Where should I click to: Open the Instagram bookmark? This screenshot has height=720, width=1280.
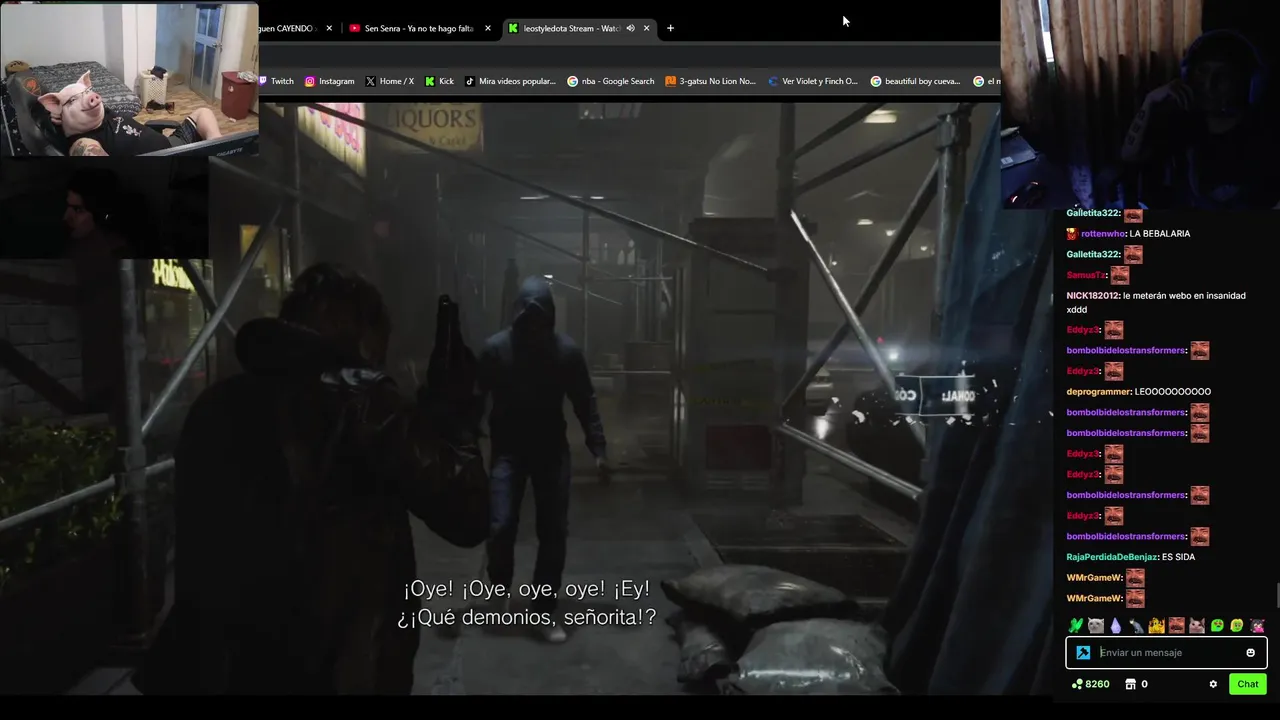330,81
